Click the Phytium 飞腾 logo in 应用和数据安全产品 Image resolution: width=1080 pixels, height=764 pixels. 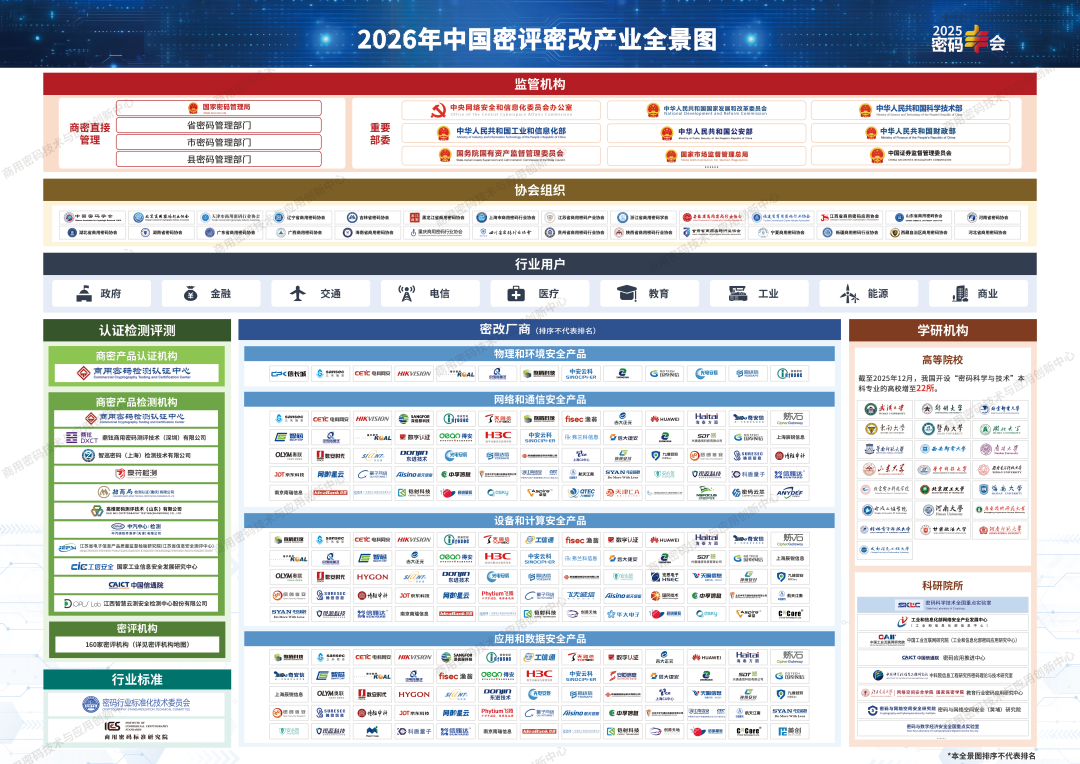click(x=497, y=712)
